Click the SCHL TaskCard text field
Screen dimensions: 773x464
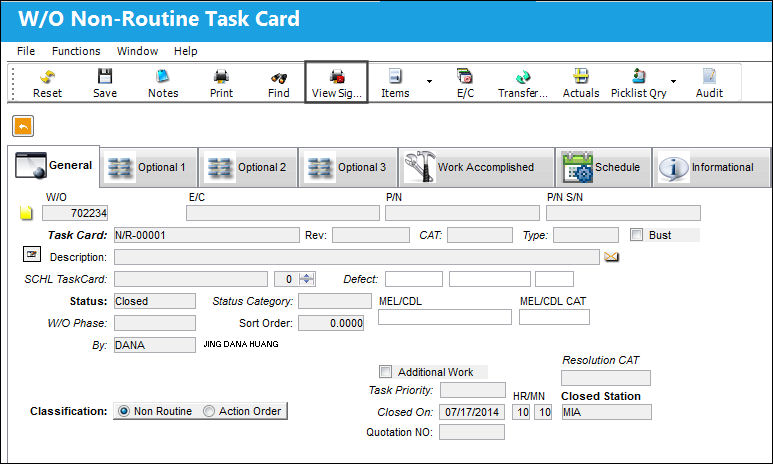(x=191, y=279)
